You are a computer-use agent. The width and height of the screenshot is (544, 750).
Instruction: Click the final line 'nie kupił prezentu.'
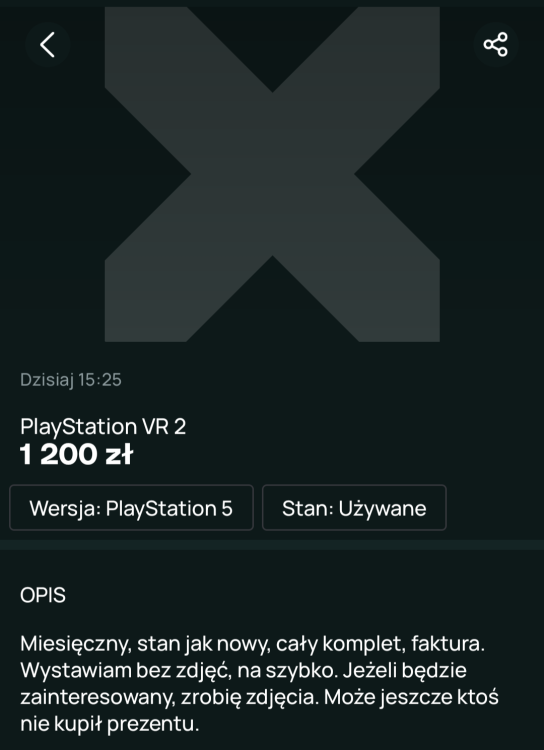click(x=109, y=725)
